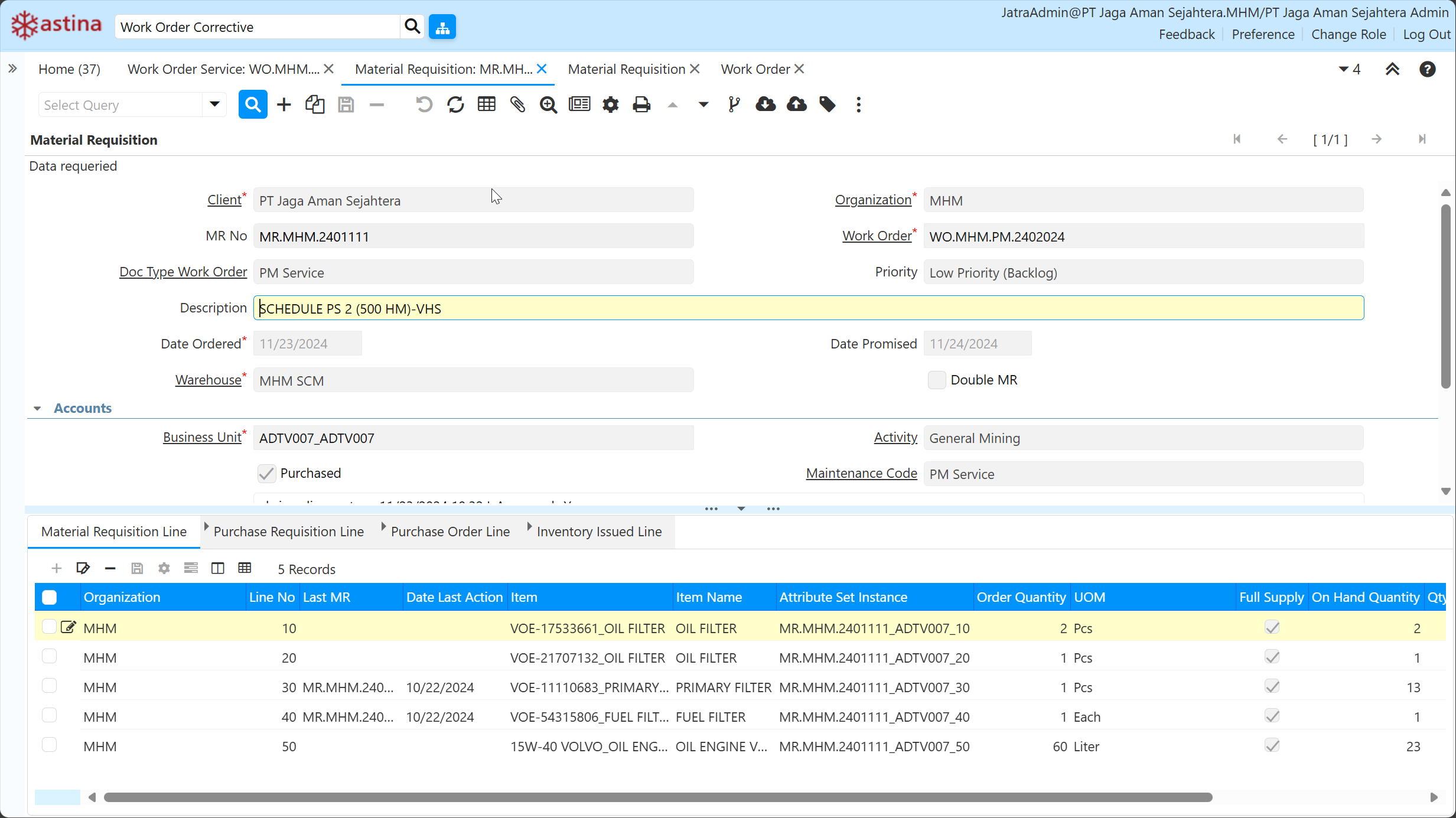
Task: Collapse the Accounts section
Action: pos(38,408)
